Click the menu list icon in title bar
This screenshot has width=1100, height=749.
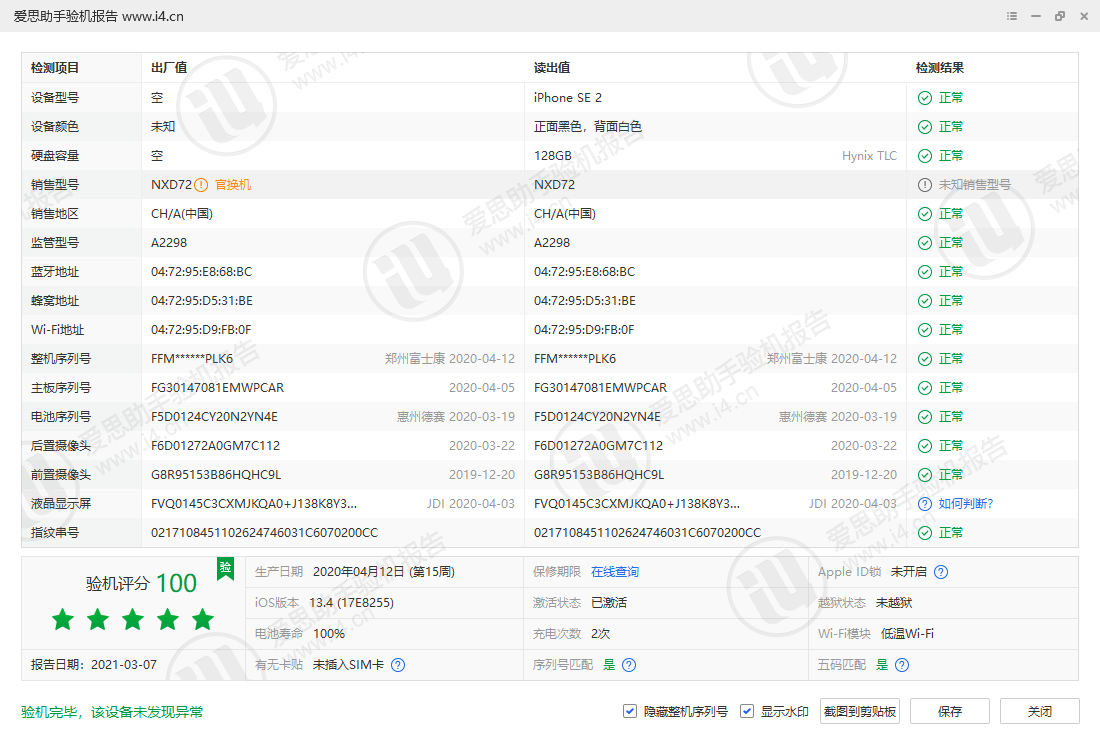point(1012,16)
